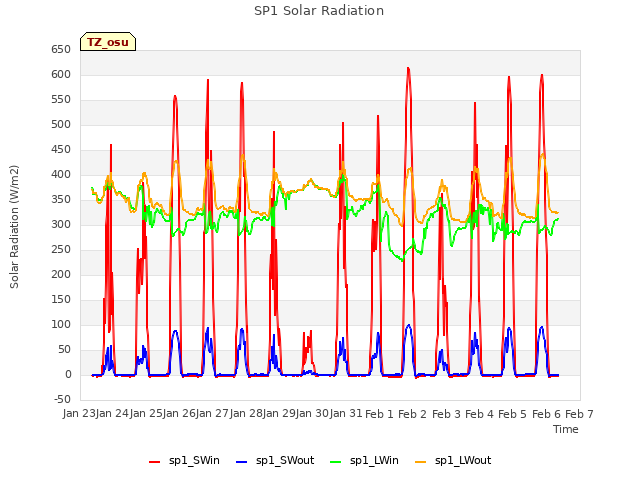Click the SP1 Solar Radiation chart title

pyautogui.click(x=319, y=11)
